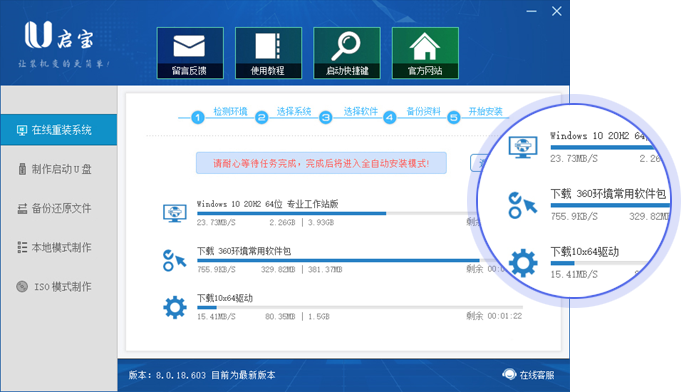Open 备份还原文件 in the sidebar
The width and height of the screenshot is (689, 392).
tap(59, 208)
